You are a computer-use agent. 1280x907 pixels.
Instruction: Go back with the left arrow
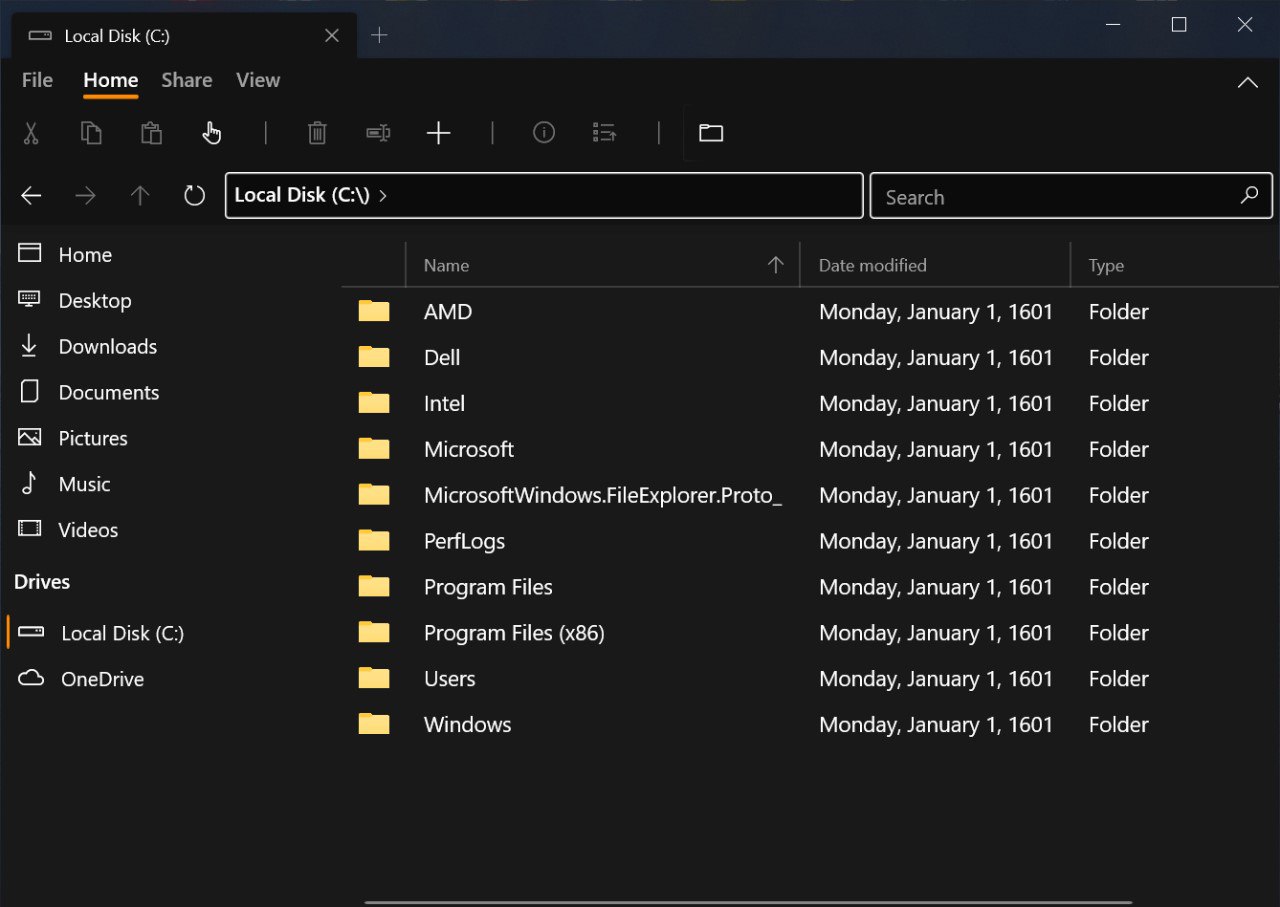tap(31, 196)
